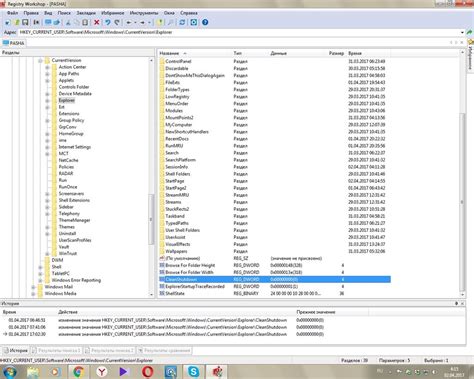Open the Справка menu
Viewport: 474px width, 379px height.
click(x=189, y=13)
